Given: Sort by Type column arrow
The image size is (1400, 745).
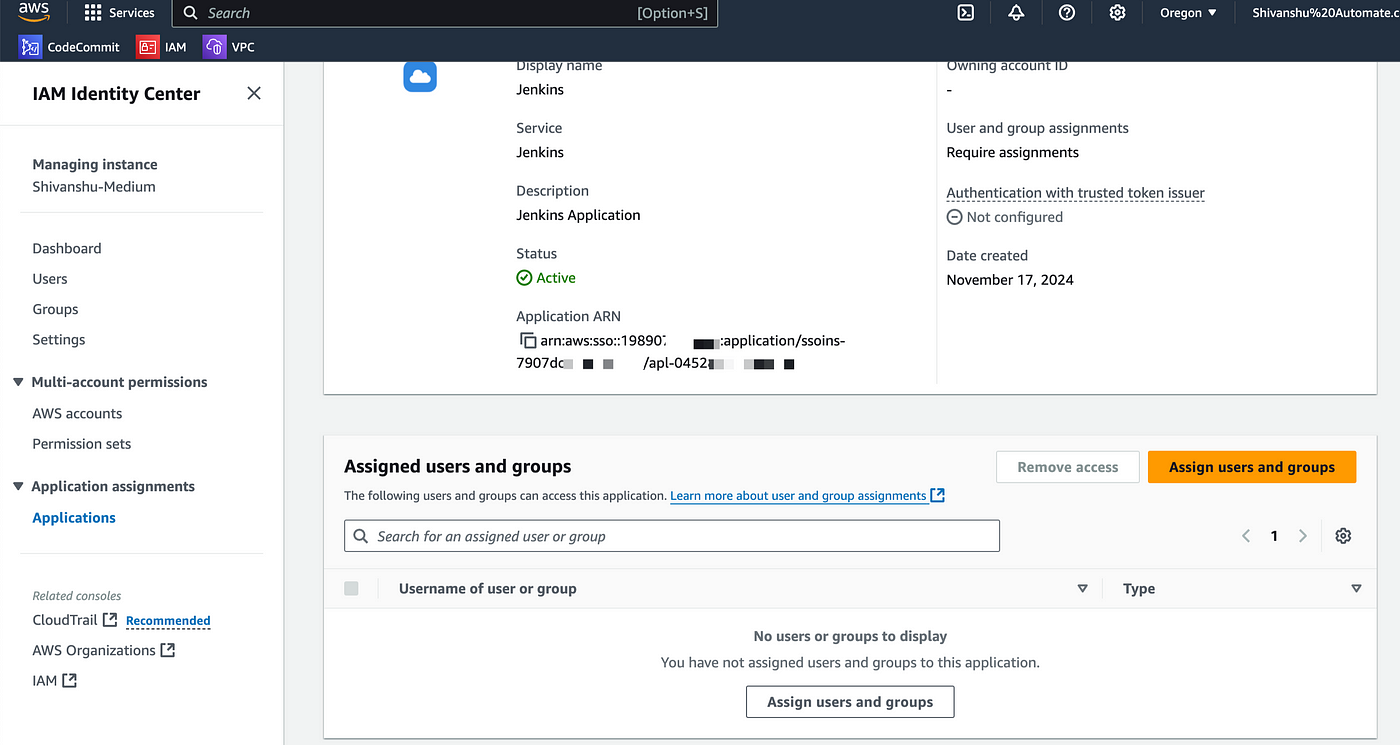Looking at the screenshot, I should pyautogui.click(x=1356, y=589).
